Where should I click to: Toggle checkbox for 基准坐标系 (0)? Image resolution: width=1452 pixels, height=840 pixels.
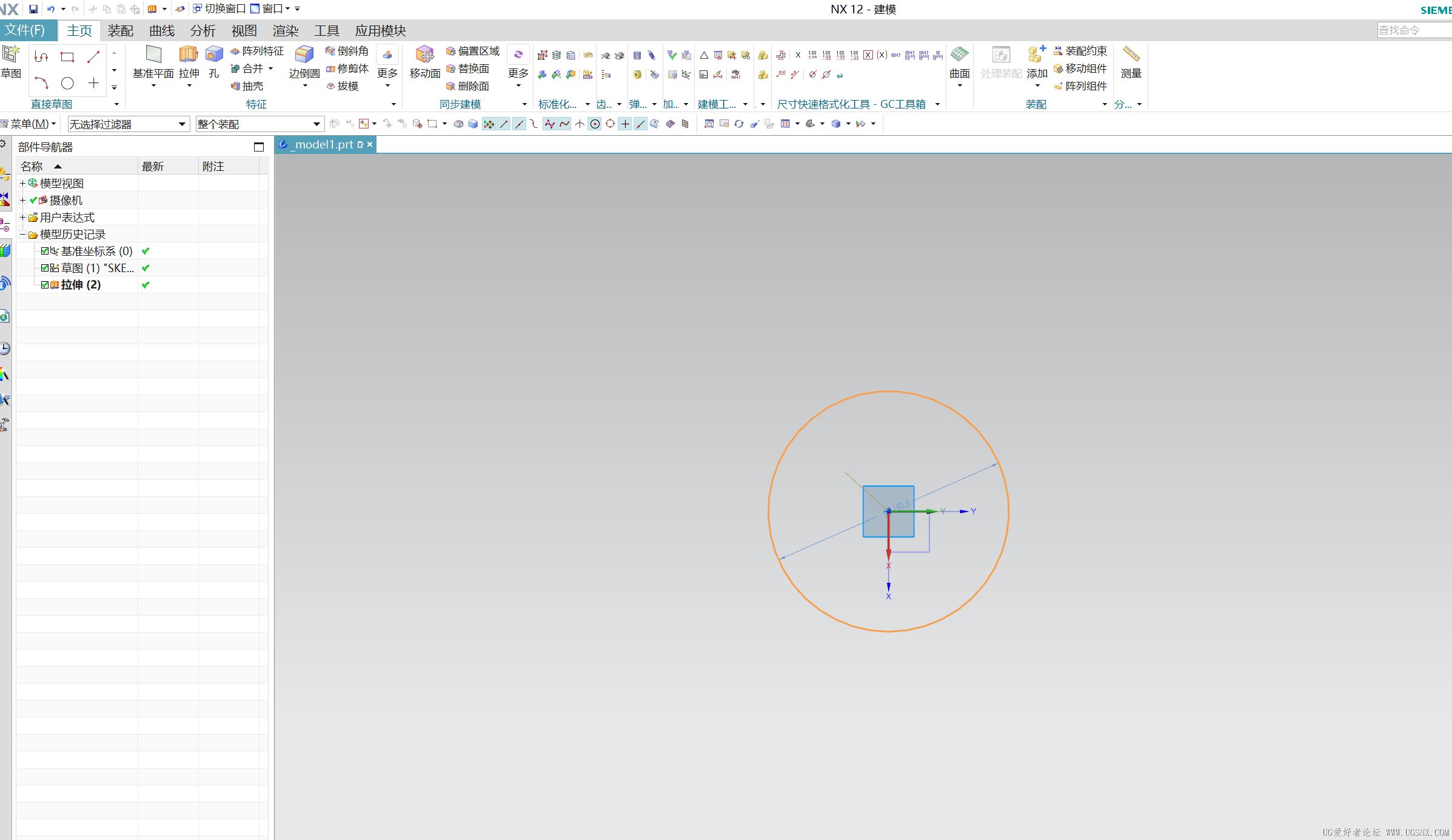point(45,251)
